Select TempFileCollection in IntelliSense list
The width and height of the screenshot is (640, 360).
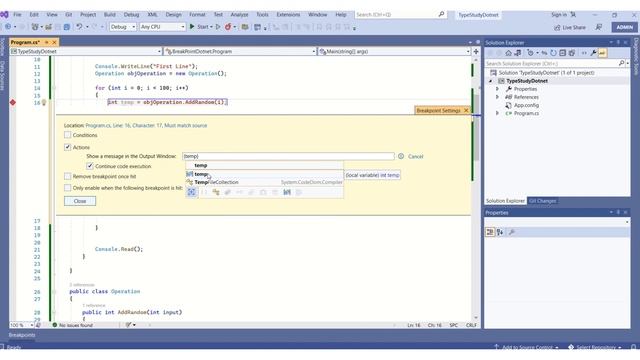(264, 182)
